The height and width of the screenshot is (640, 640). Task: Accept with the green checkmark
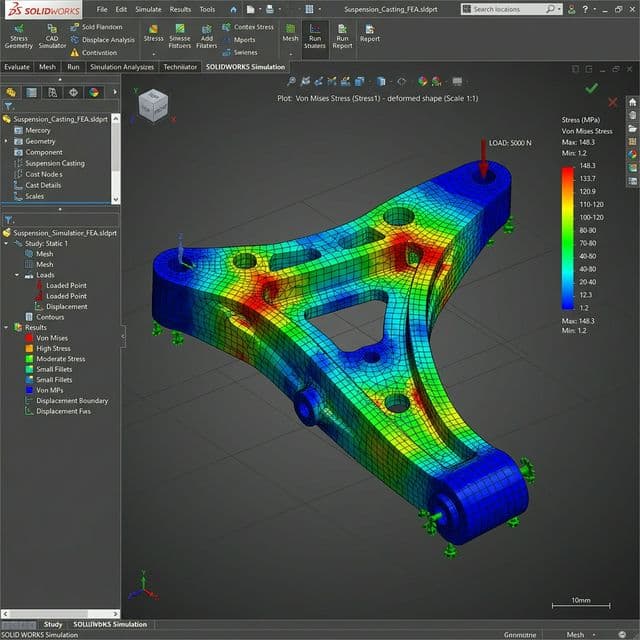pos(591,88)
